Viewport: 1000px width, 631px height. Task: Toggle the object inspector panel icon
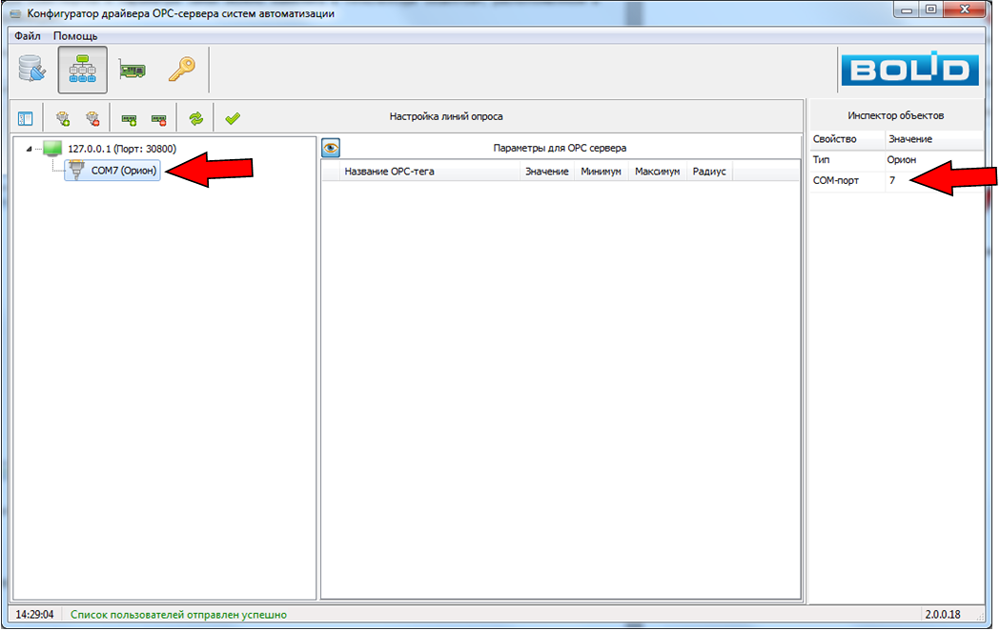pyautogui.click(x=26, y=118)
